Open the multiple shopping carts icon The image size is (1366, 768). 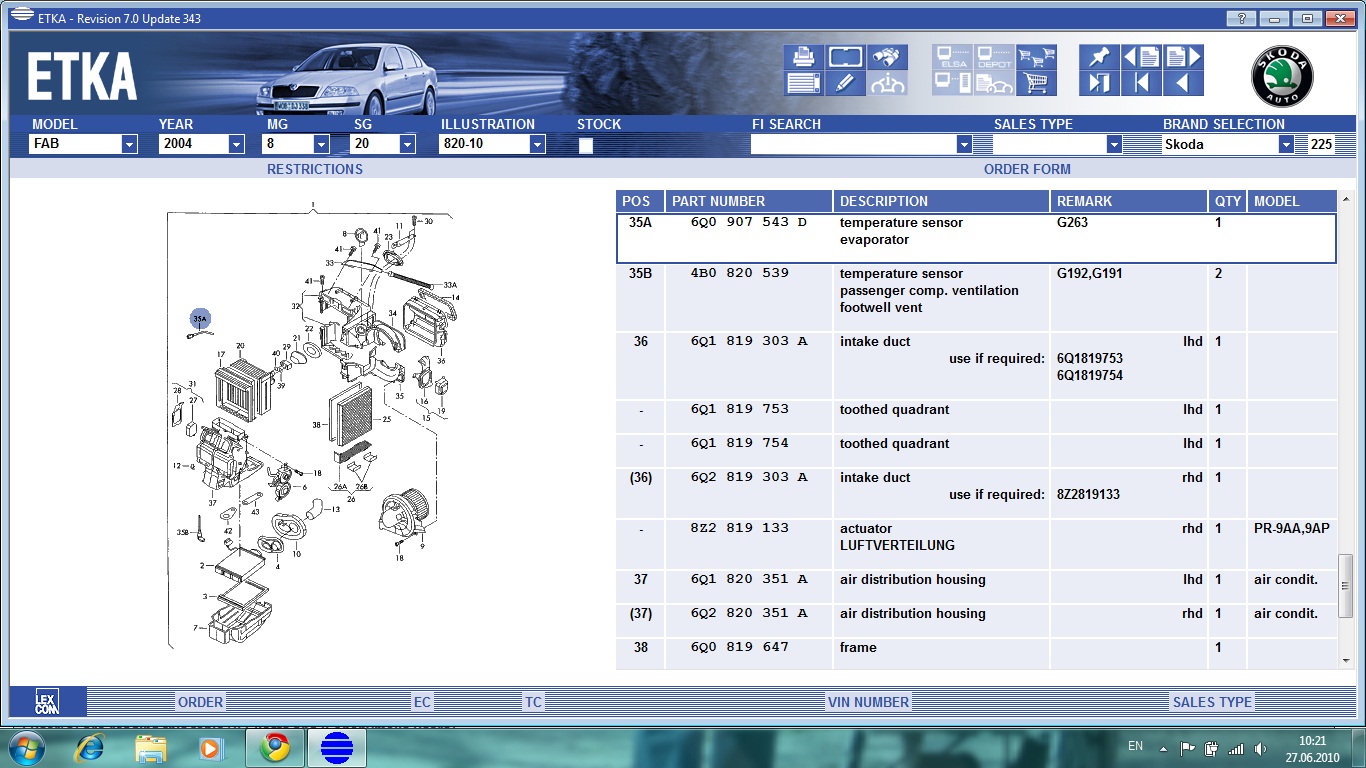[1037, 57]
